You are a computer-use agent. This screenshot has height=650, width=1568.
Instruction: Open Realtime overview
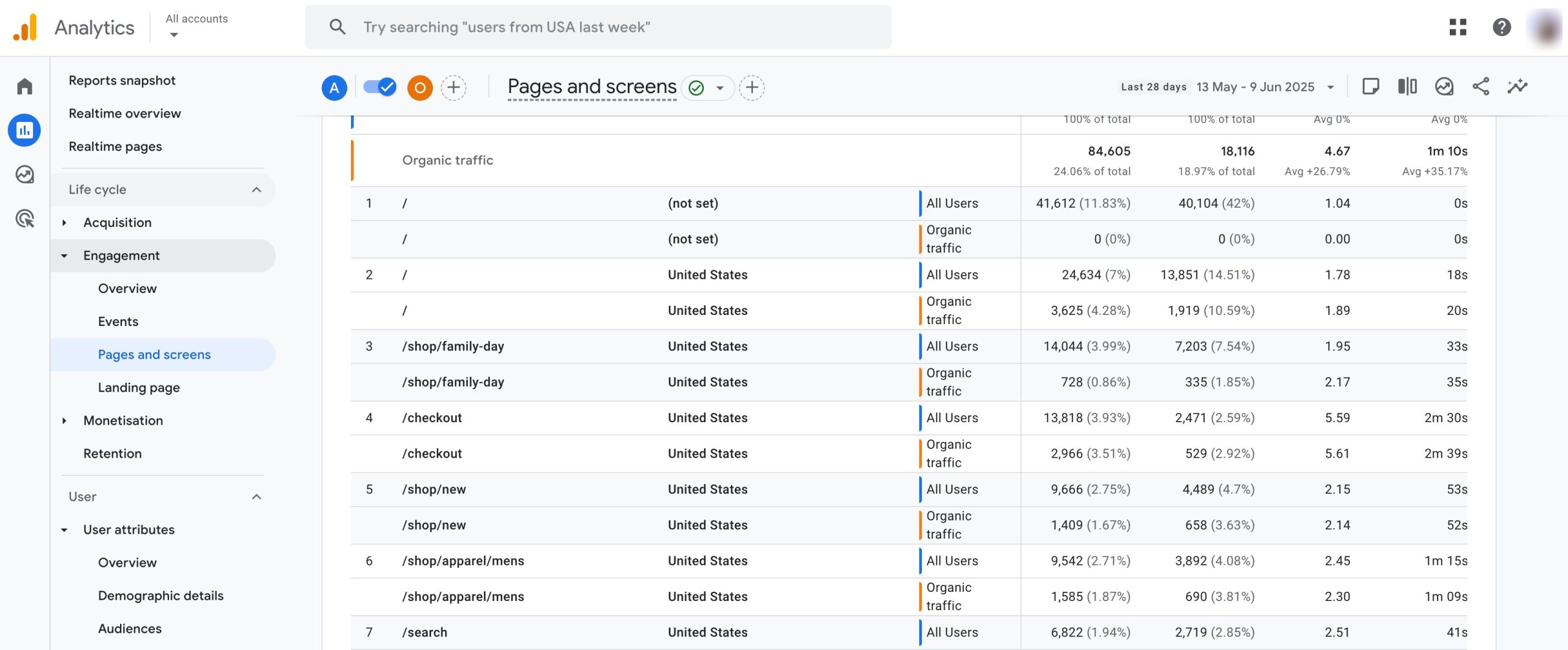click(124, 113)
